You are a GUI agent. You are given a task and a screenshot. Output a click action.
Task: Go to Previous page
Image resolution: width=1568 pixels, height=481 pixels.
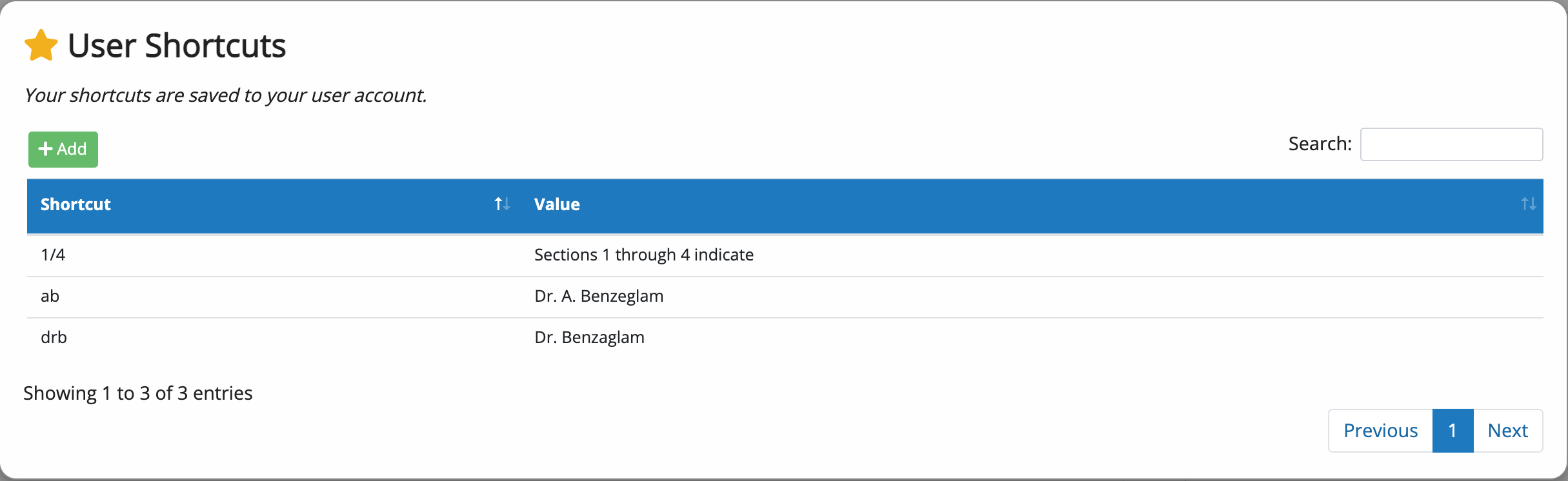(1381, 431)
